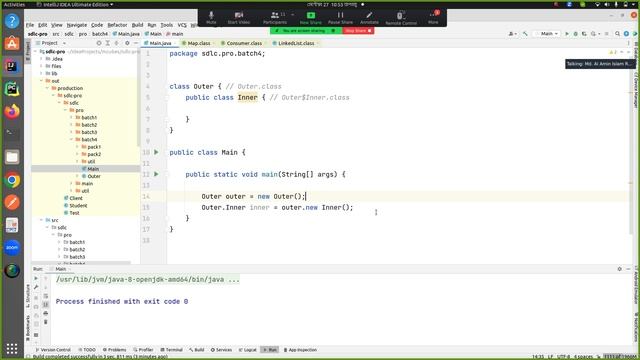The width and height of the screenshot is (640, 360).
Task: Click the locate file target icon in Project panel
Action: 99,43
